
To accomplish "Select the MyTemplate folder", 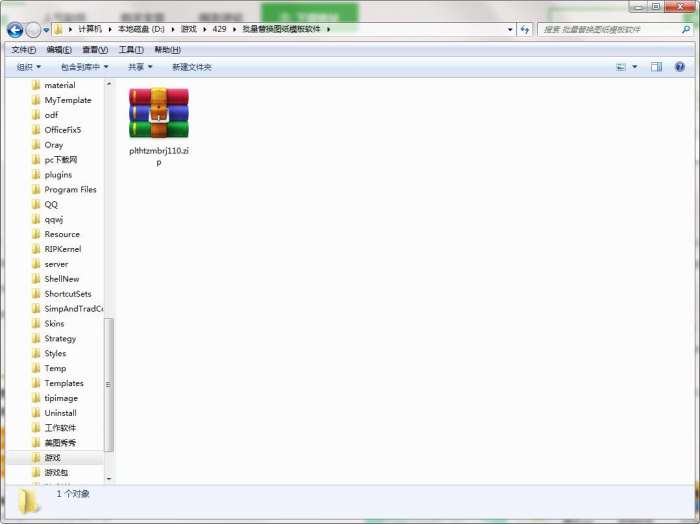I will tap(68, 100).
